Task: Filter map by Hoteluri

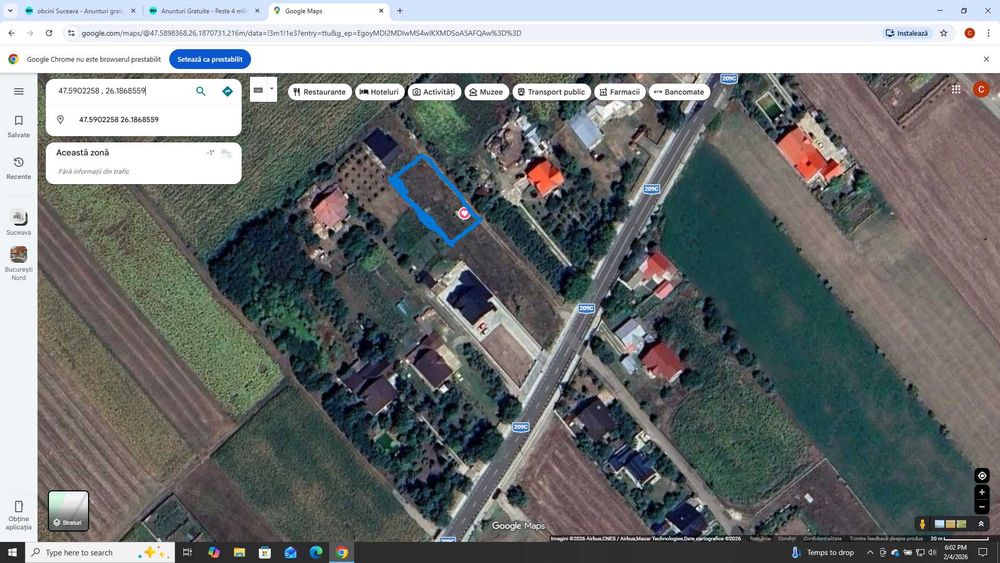Action: [379, 92]
